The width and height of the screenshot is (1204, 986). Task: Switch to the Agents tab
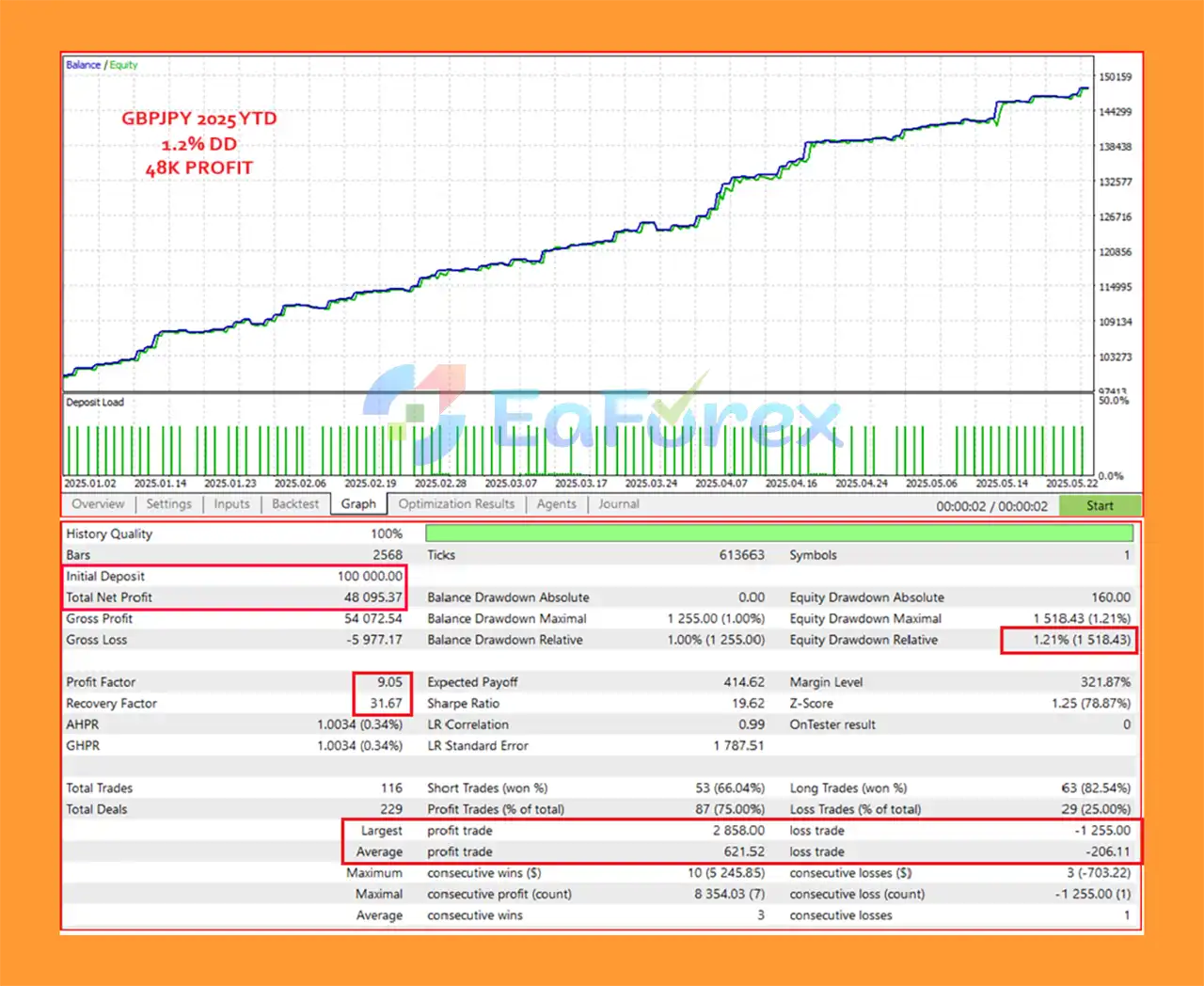556,504
